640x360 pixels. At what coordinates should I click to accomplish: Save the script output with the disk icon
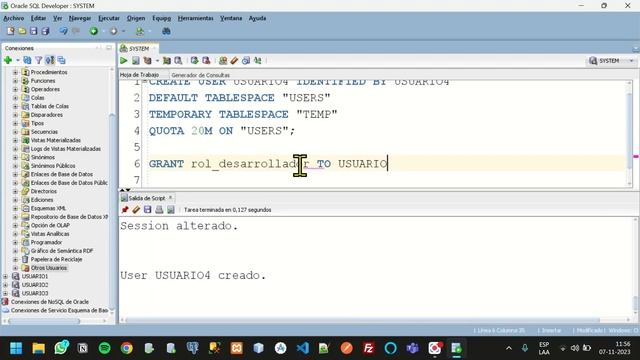pyautogui.click(x=148, y=210)
